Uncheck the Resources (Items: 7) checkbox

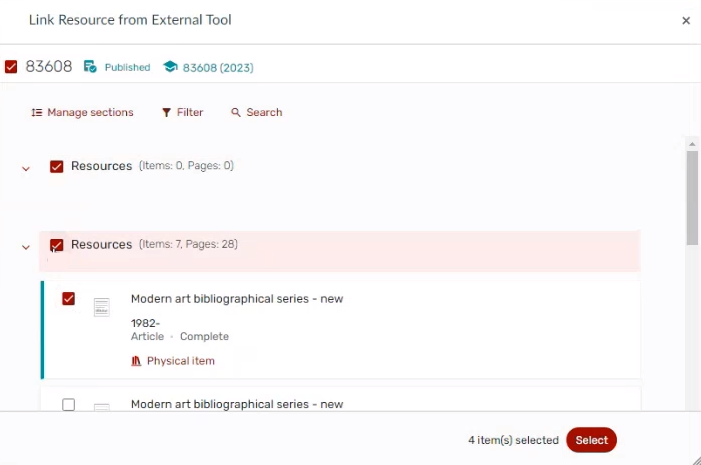point(56,245)
